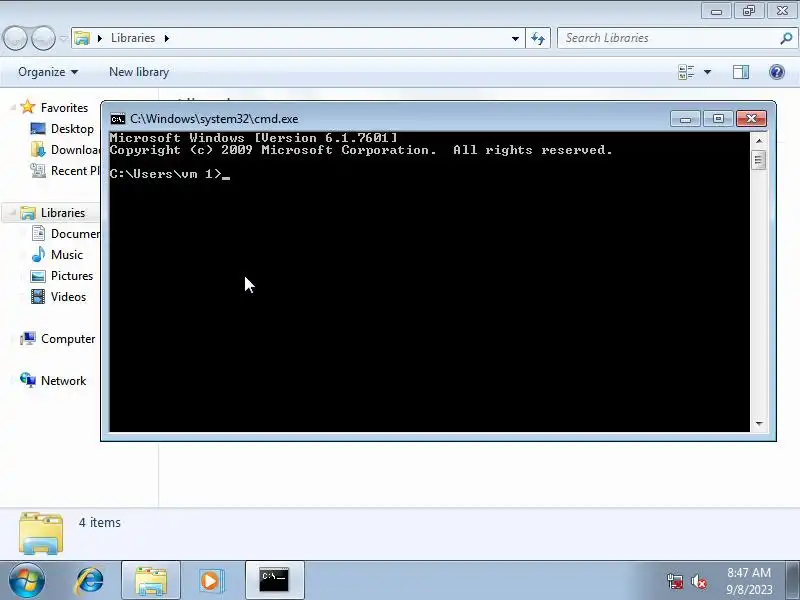Toggle the preview pane
This screenshot has height=600, width=800.
click(x=741, y=72)
